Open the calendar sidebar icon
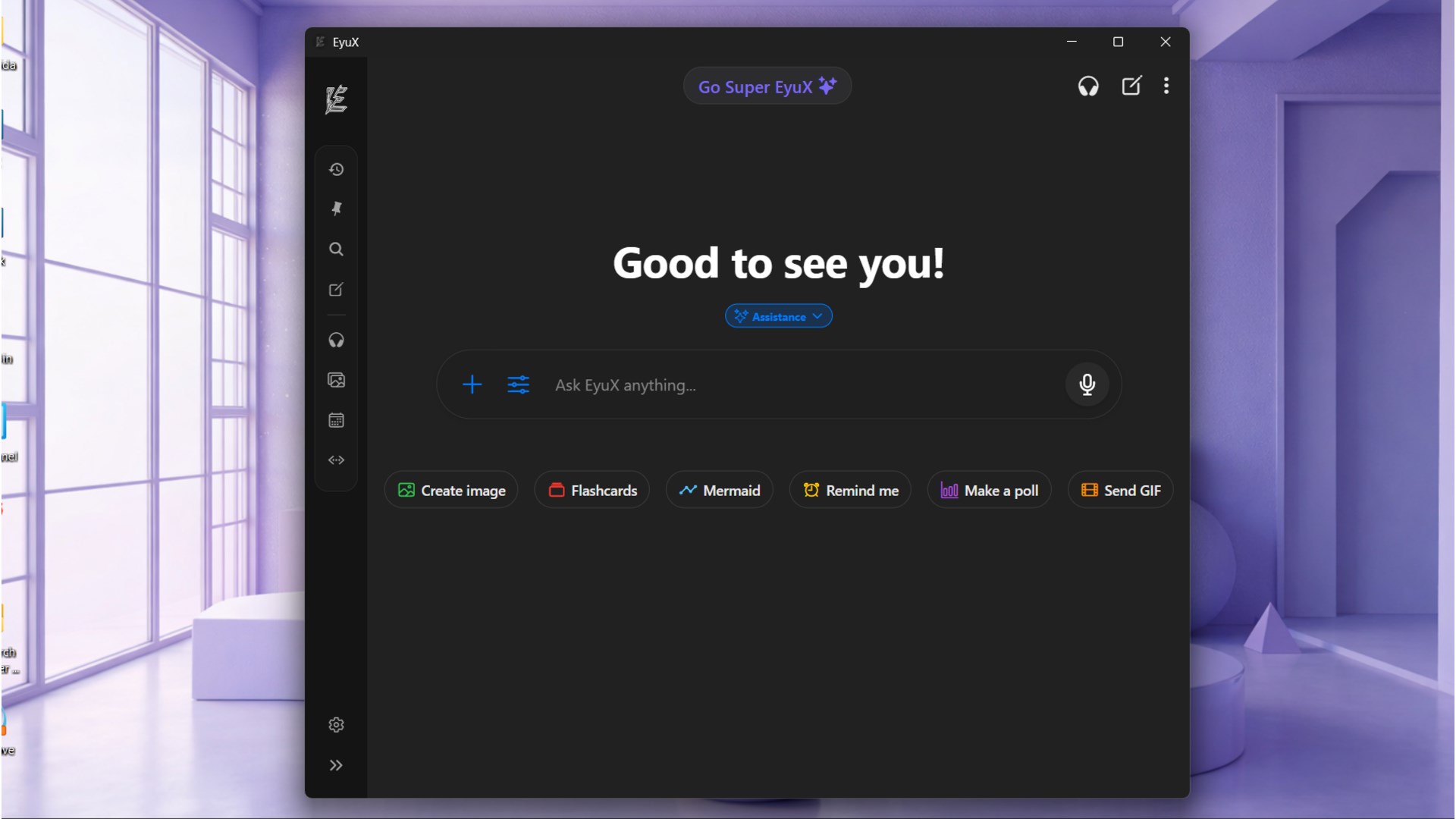This screenshot has height=819, width=1456. pyautogui.click(x=336, y=420)
